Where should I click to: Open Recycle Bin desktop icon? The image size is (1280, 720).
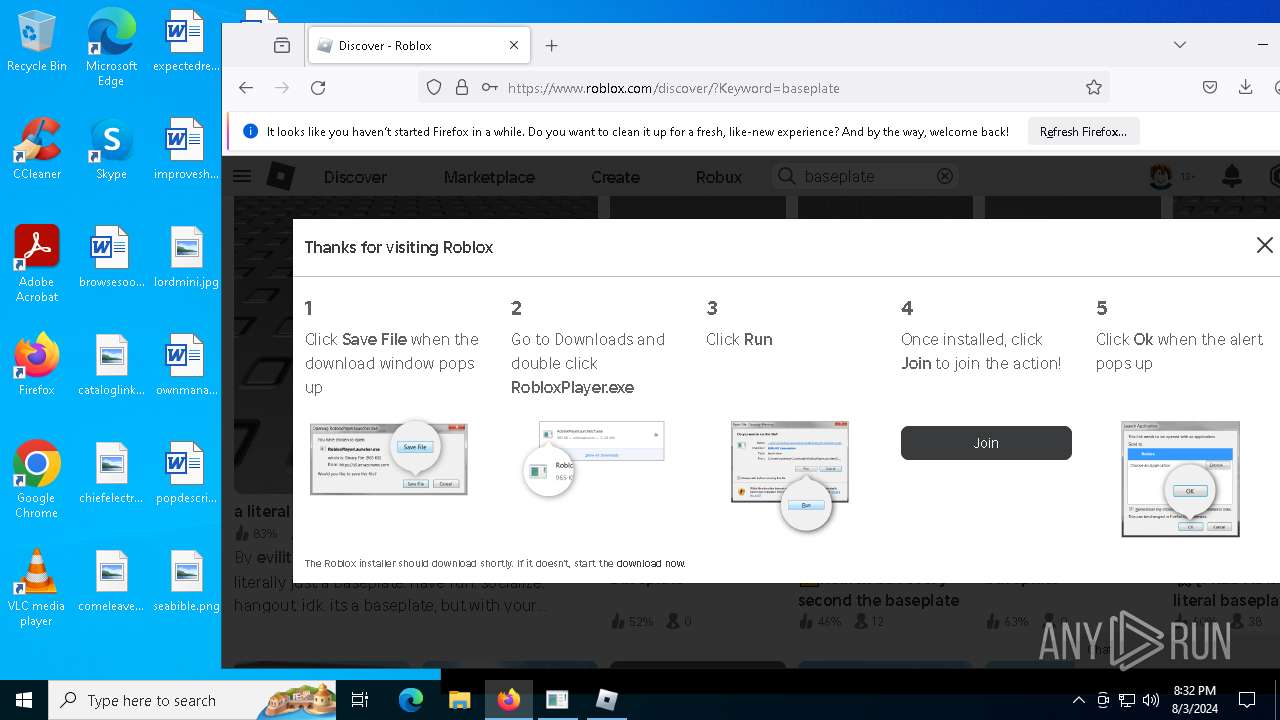tap(37, 42)
